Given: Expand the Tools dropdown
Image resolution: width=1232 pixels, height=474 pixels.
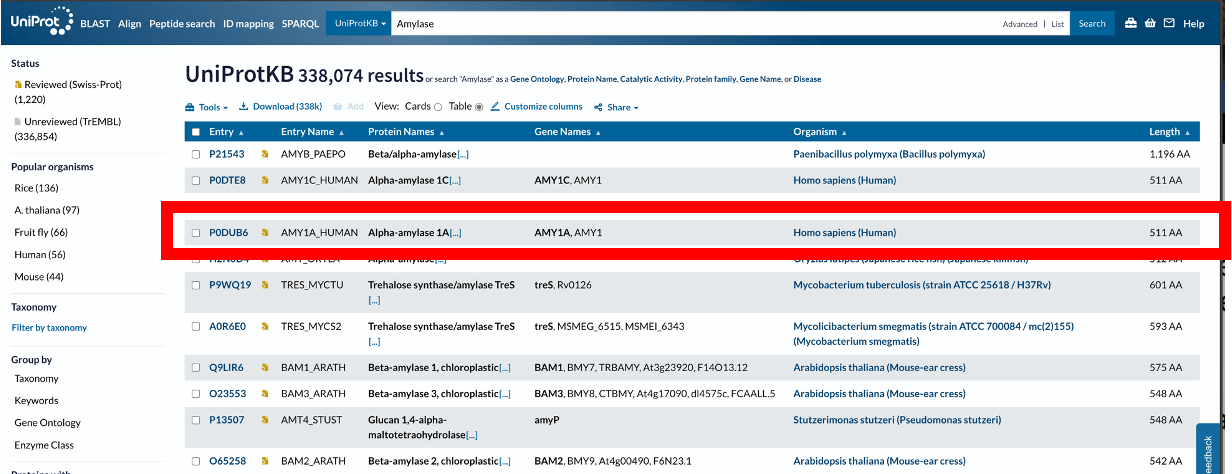Looking at the screenshot, I should pyautogui.click(x=207, y=107).
